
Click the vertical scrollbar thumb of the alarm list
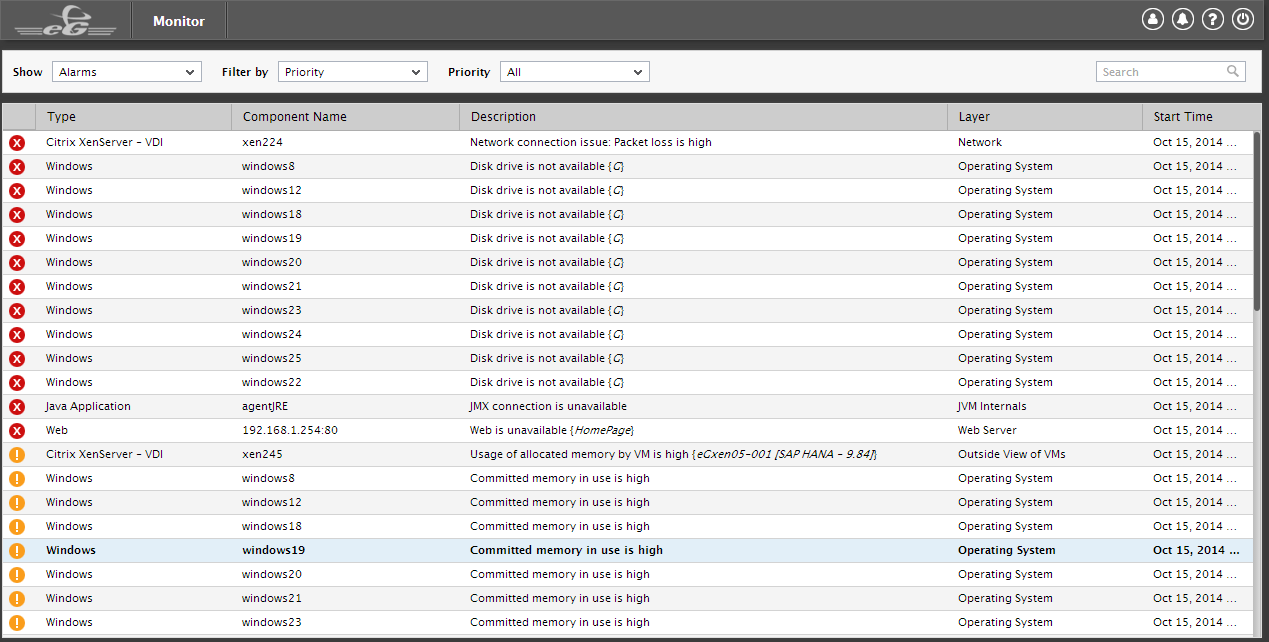coord(1257,222)
